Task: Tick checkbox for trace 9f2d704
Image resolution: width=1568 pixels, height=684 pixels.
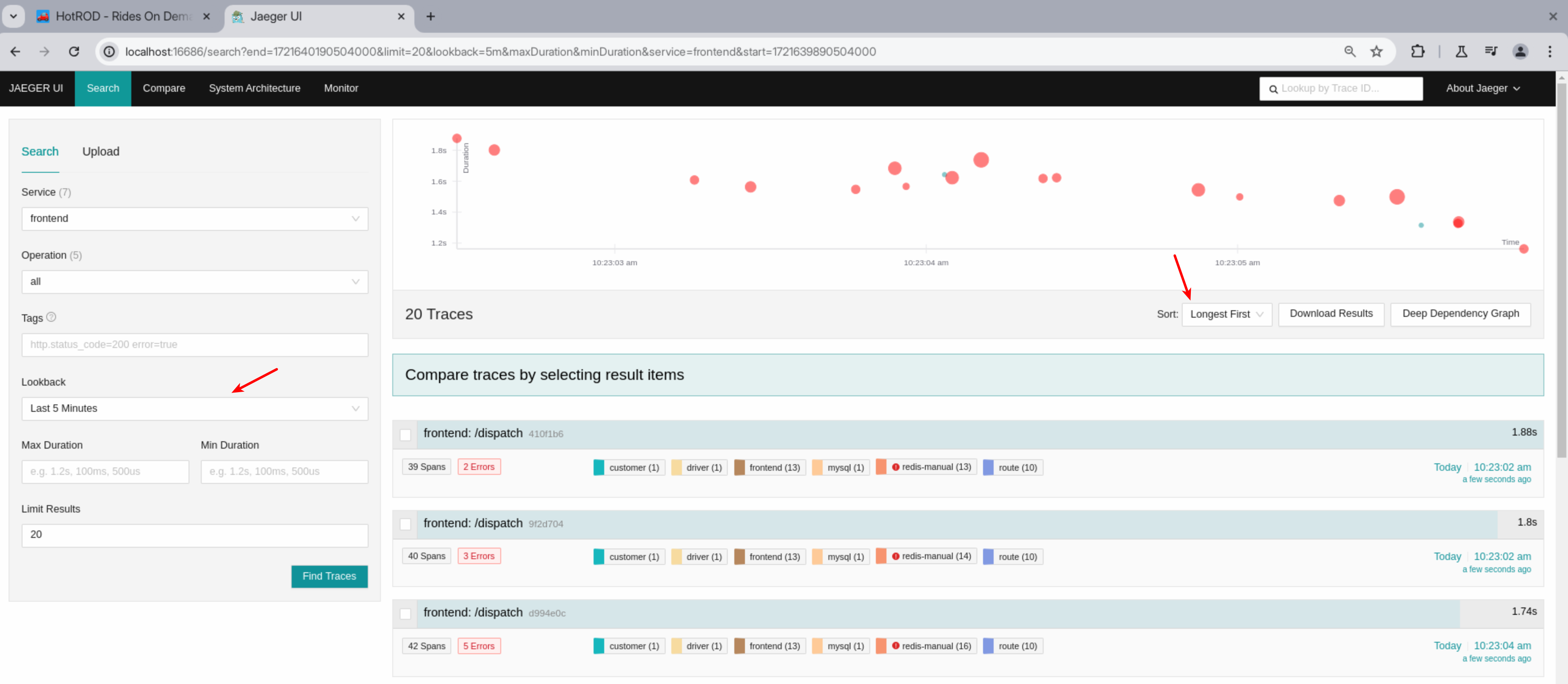Action: (405, 524)
